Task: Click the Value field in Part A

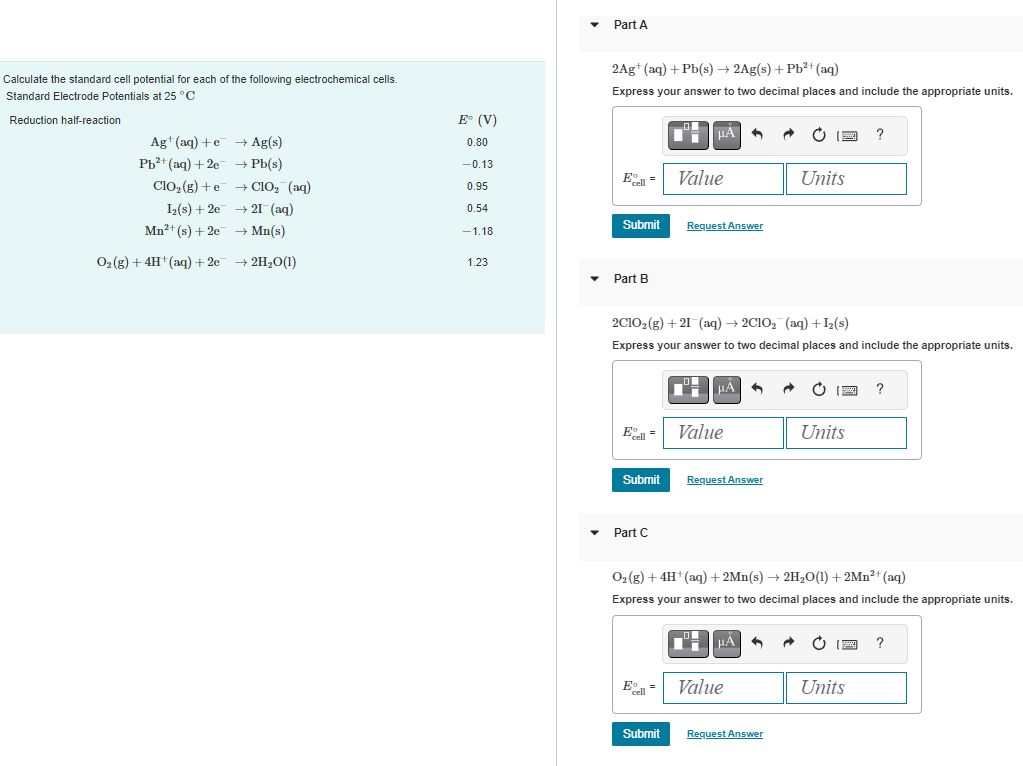Action: pyautogui.click(x=722, y=178)
